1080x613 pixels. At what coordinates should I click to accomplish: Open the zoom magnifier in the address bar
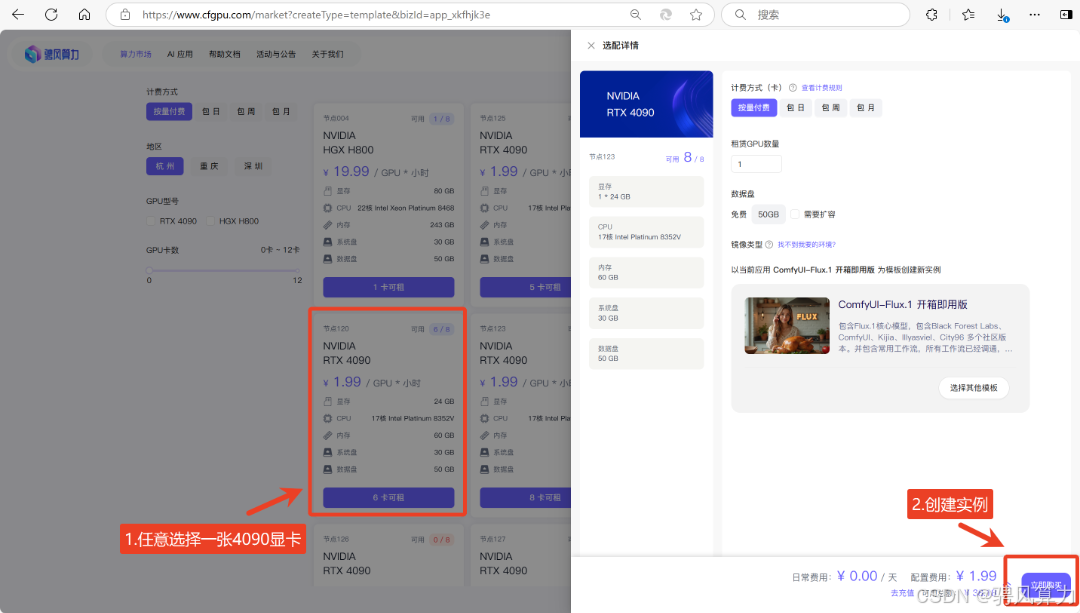[636, 14]
